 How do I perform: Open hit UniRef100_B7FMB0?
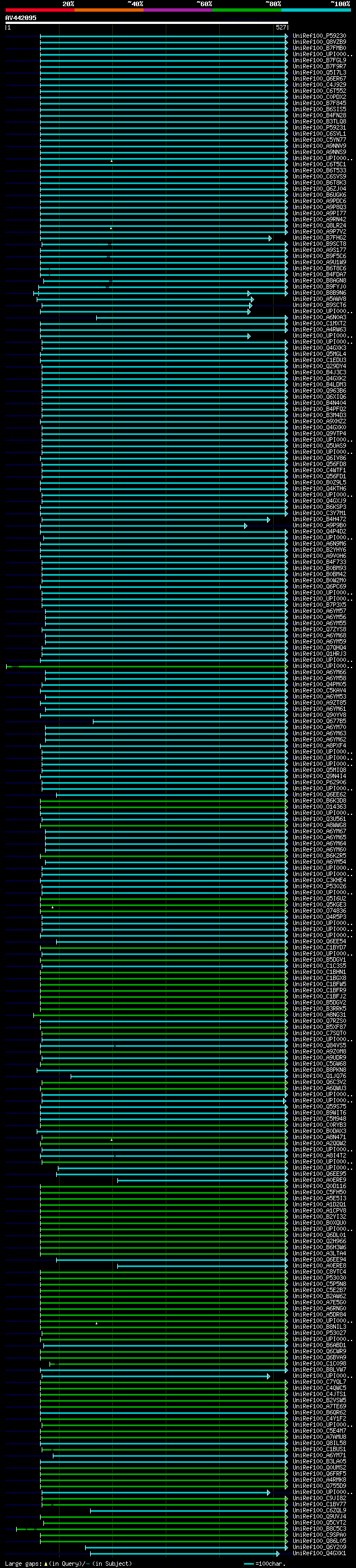point(319,48)
